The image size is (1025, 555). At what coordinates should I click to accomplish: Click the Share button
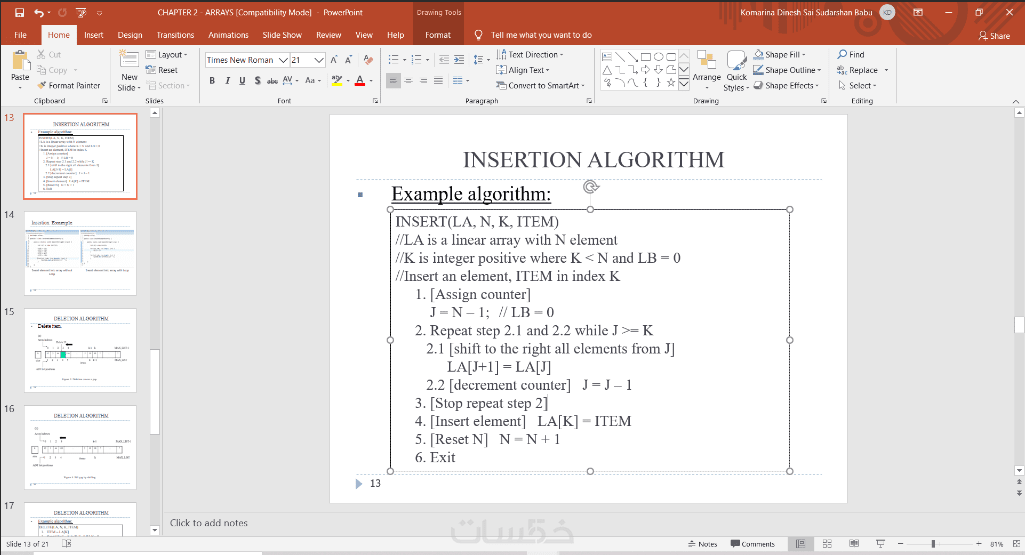(994, 35)
